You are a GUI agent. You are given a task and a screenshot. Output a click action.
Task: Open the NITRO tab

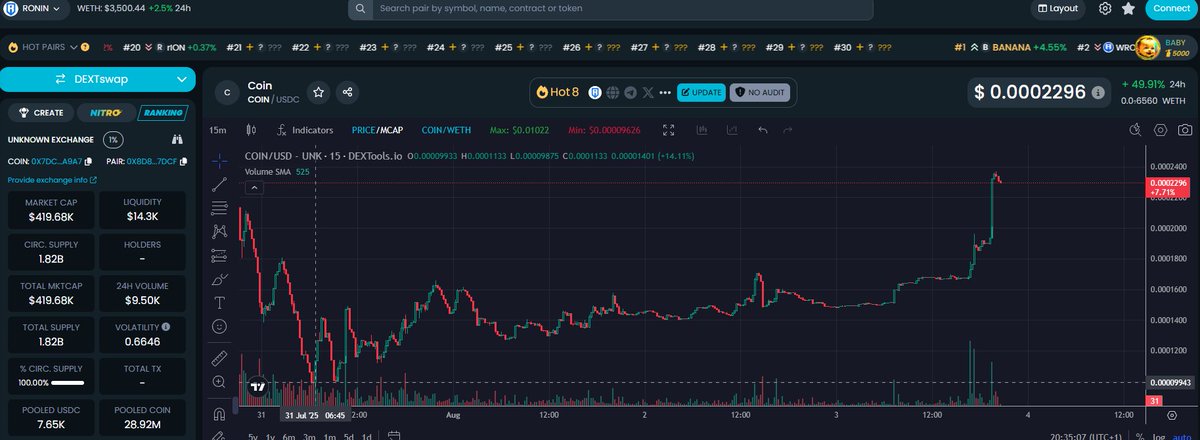tap(105, 113)
